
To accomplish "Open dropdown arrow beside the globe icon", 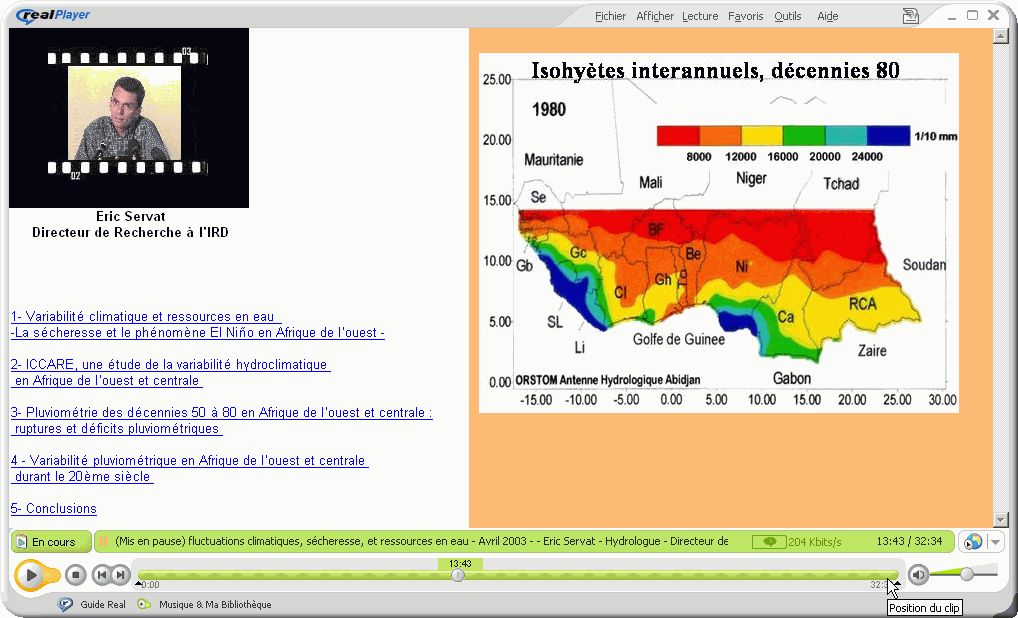I will 995,542.
